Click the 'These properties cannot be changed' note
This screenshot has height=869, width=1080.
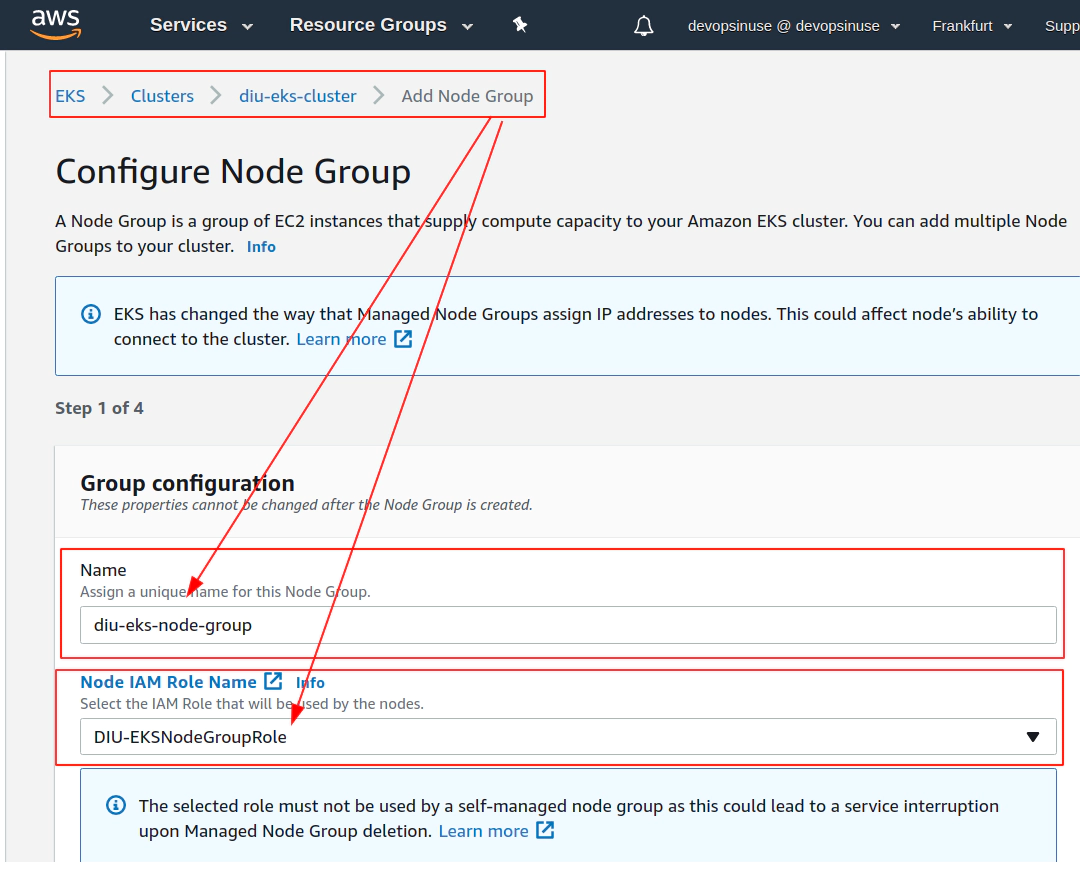click(307, 505)
